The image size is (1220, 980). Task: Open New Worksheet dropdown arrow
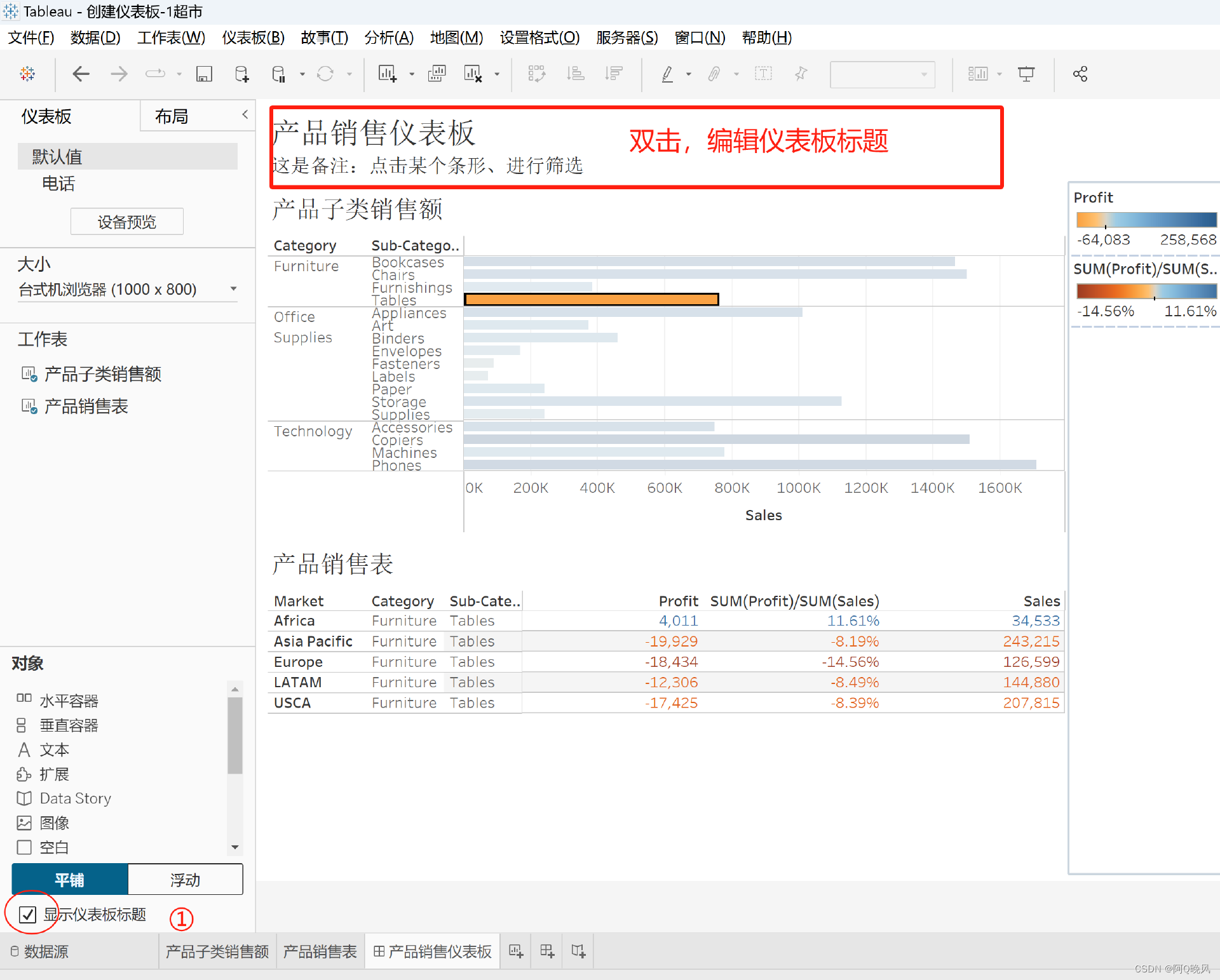(412, 74)
